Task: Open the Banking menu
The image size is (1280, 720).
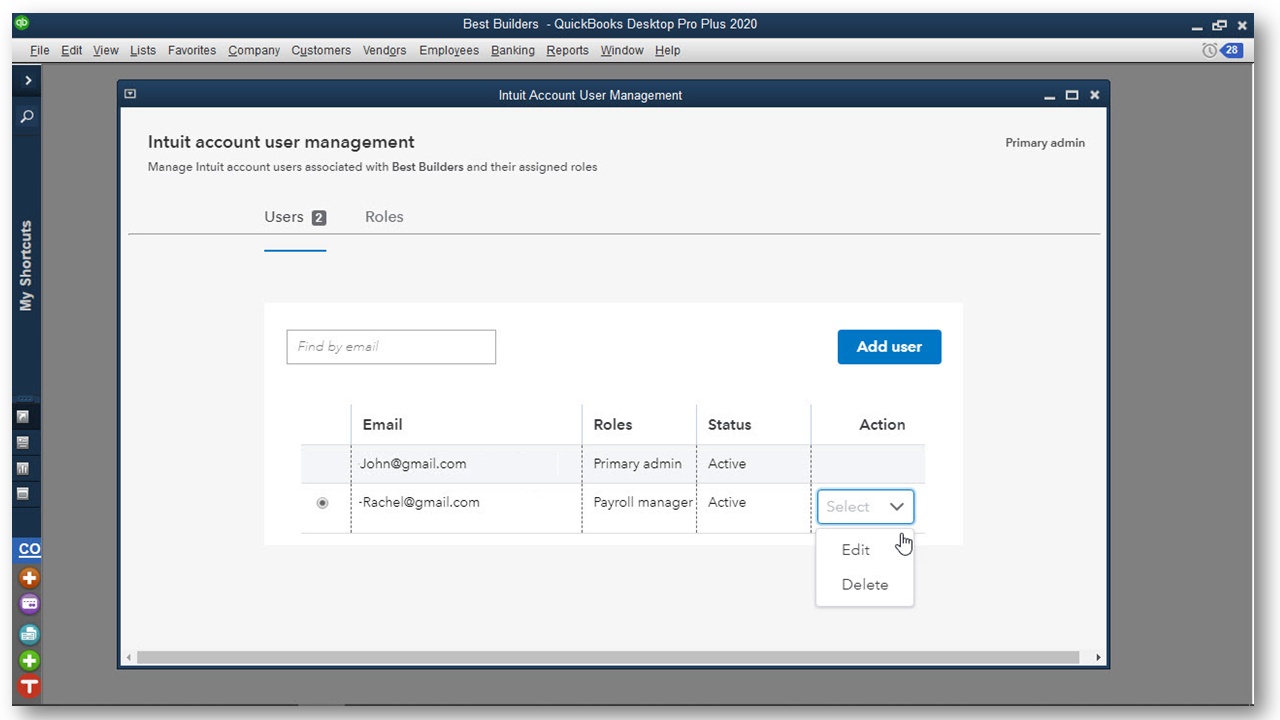Action: [x=513, y=50]
